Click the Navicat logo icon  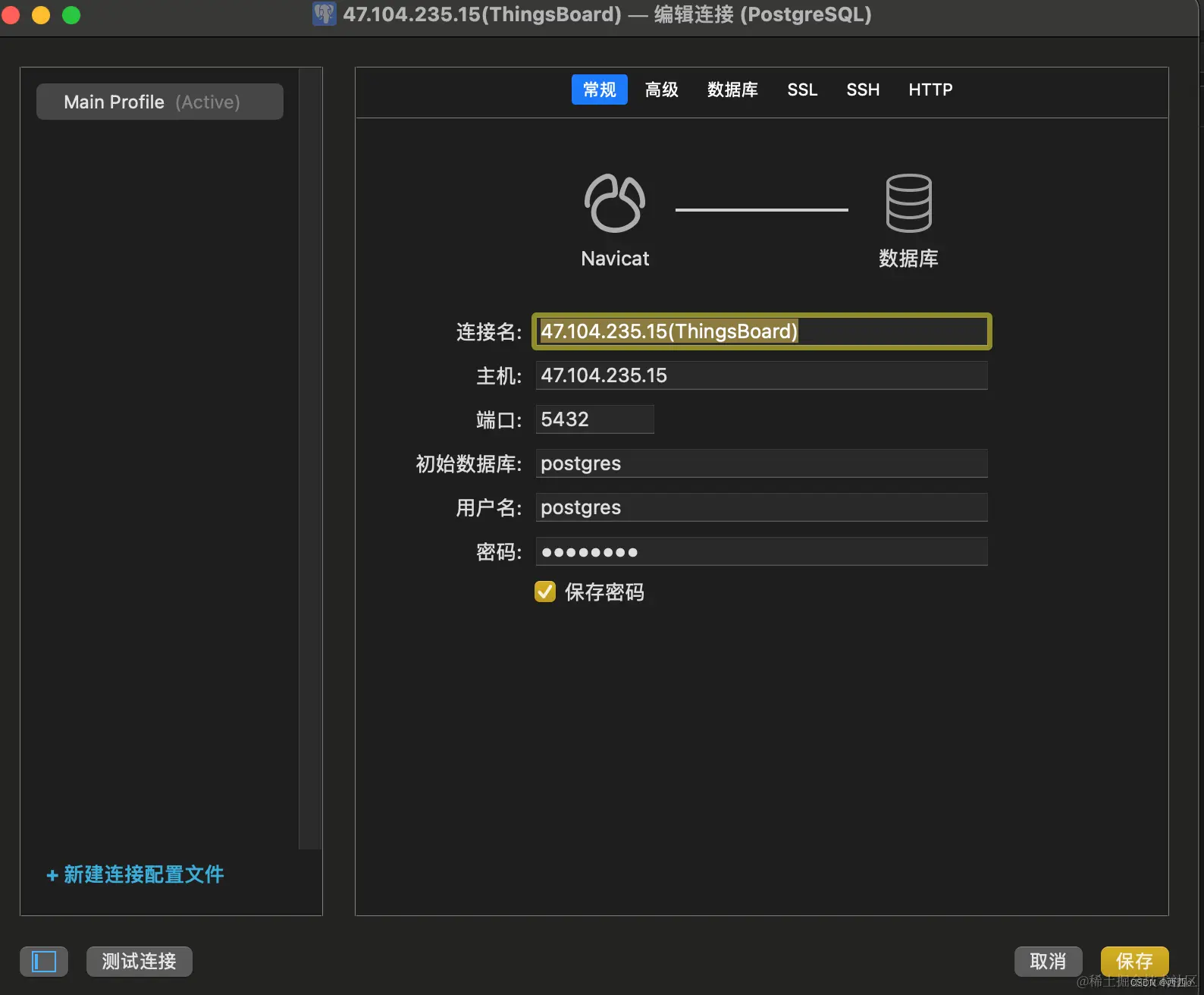click(x=615, y=203)
